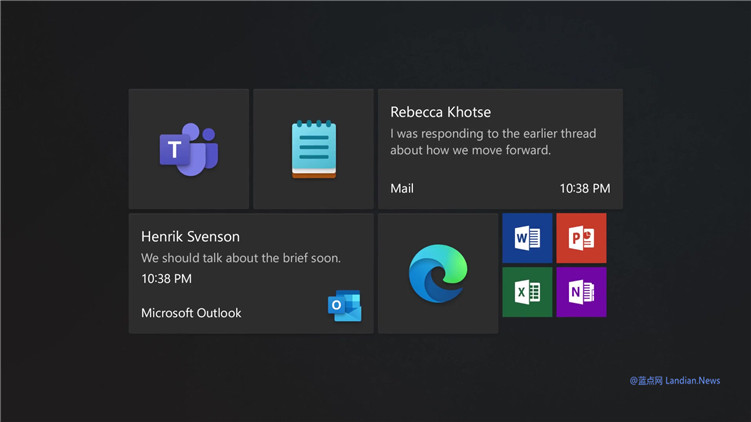Open the PowerPoint tile
The image size is (751, 422).
pyautogui.click(x=581, y=238)
